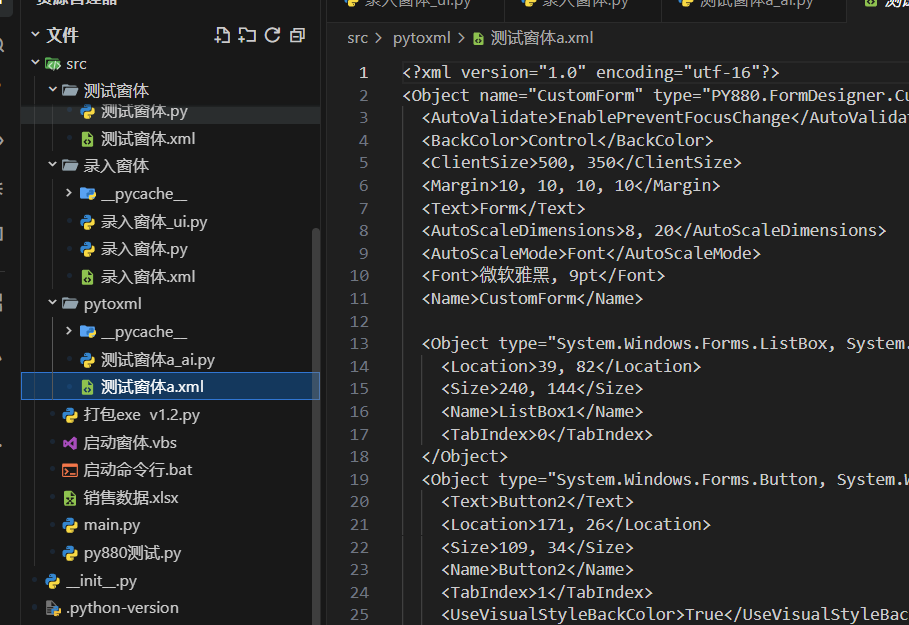Expand __pycache__ folder under pytoxml
This screenshot has height=625, width=909.
pyautogui.click(x=68, y=332)
